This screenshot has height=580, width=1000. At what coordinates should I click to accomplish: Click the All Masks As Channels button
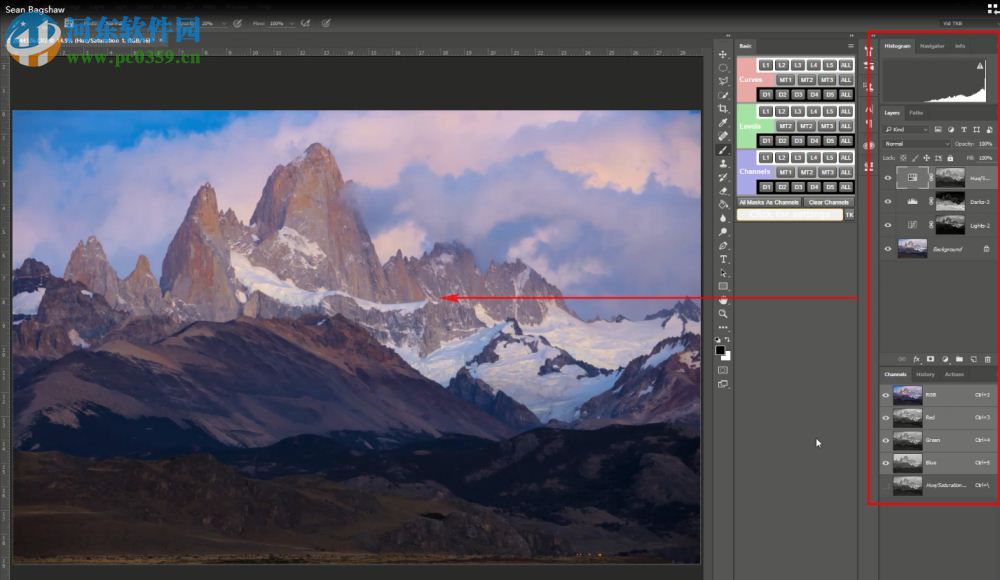[x=768, y=202]
